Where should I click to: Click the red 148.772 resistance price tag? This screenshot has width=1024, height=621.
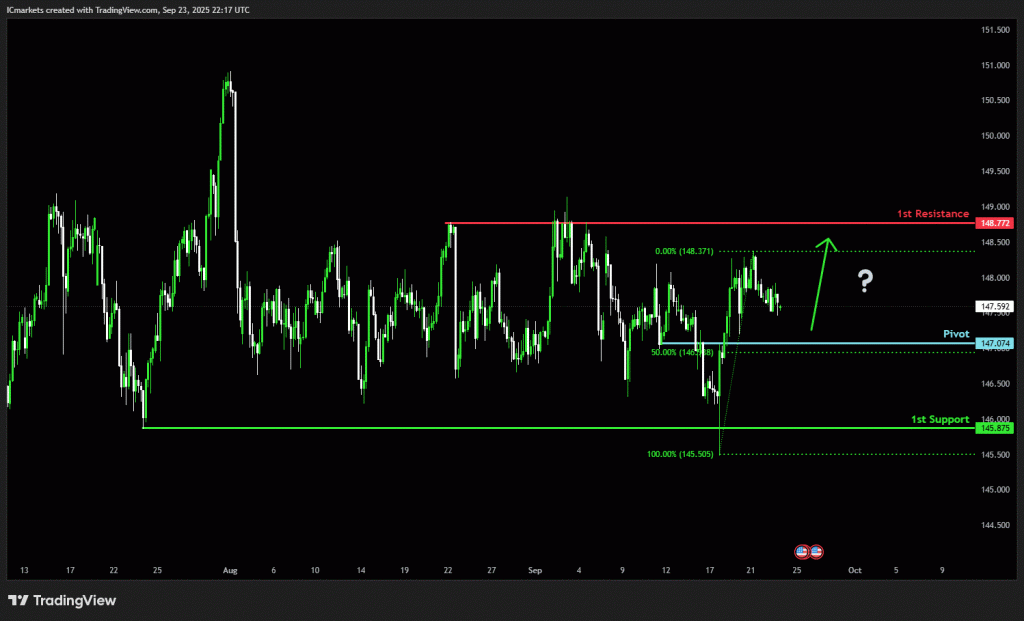(x=996, y=223)
